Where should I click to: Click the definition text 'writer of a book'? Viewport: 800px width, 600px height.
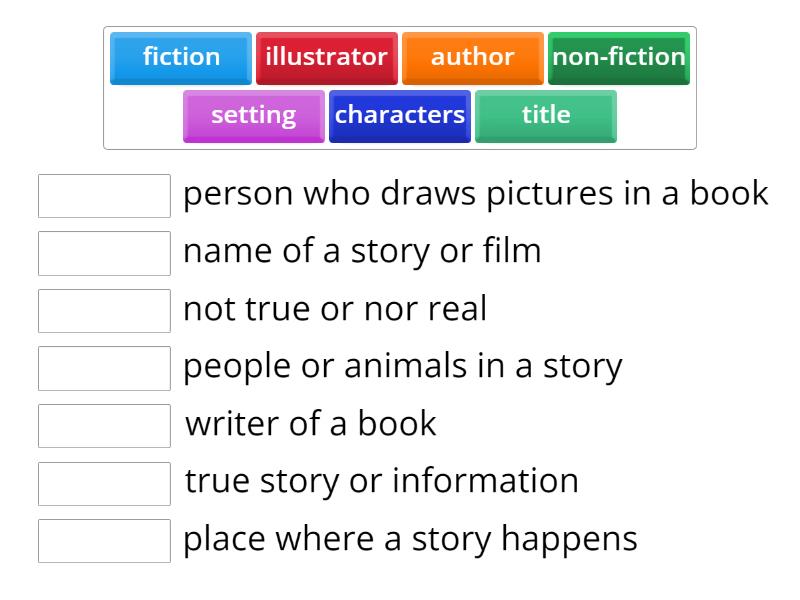tap(311, 424)
